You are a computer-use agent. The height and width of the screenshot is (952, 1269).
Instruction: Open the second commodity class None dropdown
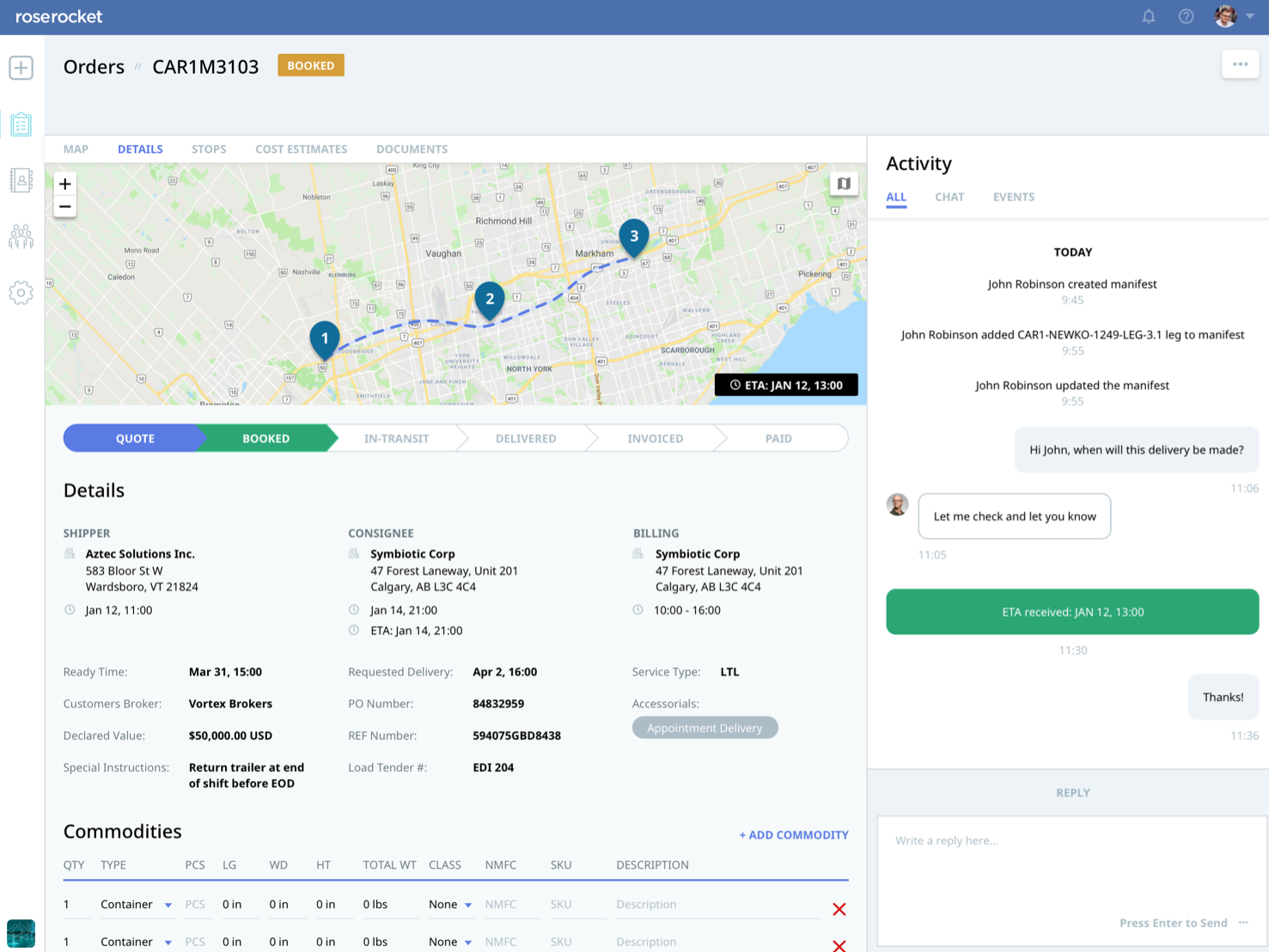[x=450, y=942]
